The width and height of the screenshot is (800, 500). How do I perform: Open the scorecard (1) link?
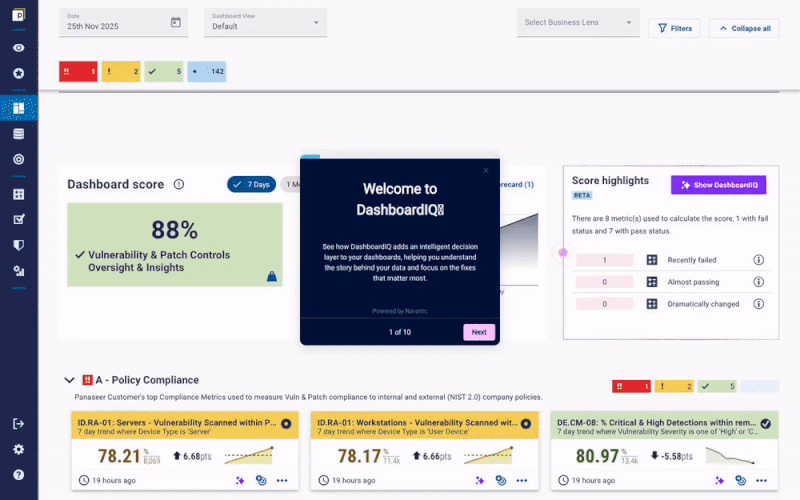[x=516, y=184]
